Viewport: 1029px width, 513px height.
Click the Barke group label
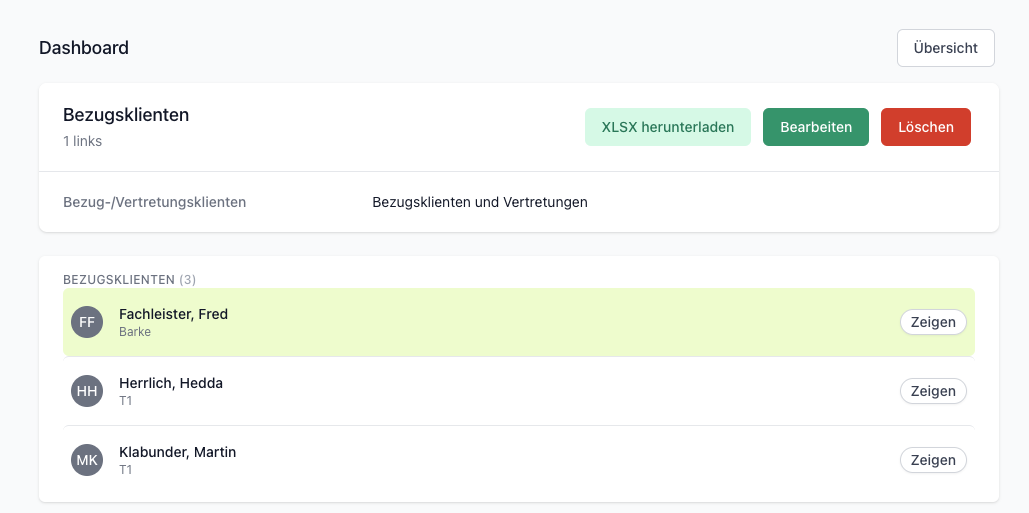pyautogui.click(x=135, y=332)
